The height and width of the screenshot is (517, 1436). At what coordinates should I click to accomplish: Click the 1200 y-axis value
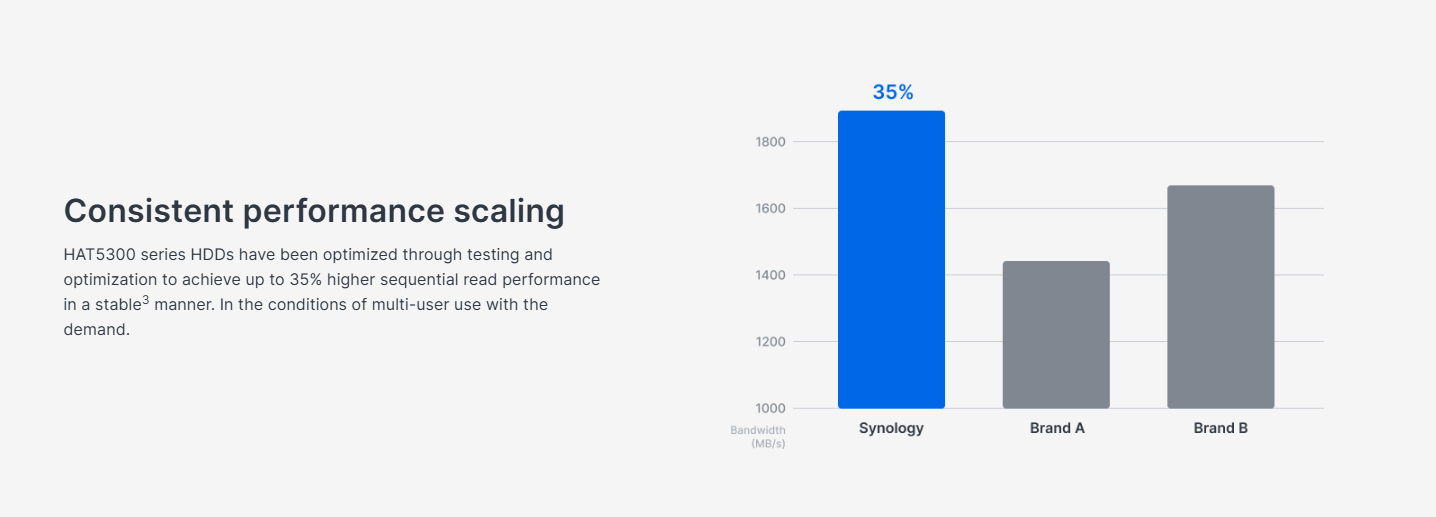(x=770, y=342)
